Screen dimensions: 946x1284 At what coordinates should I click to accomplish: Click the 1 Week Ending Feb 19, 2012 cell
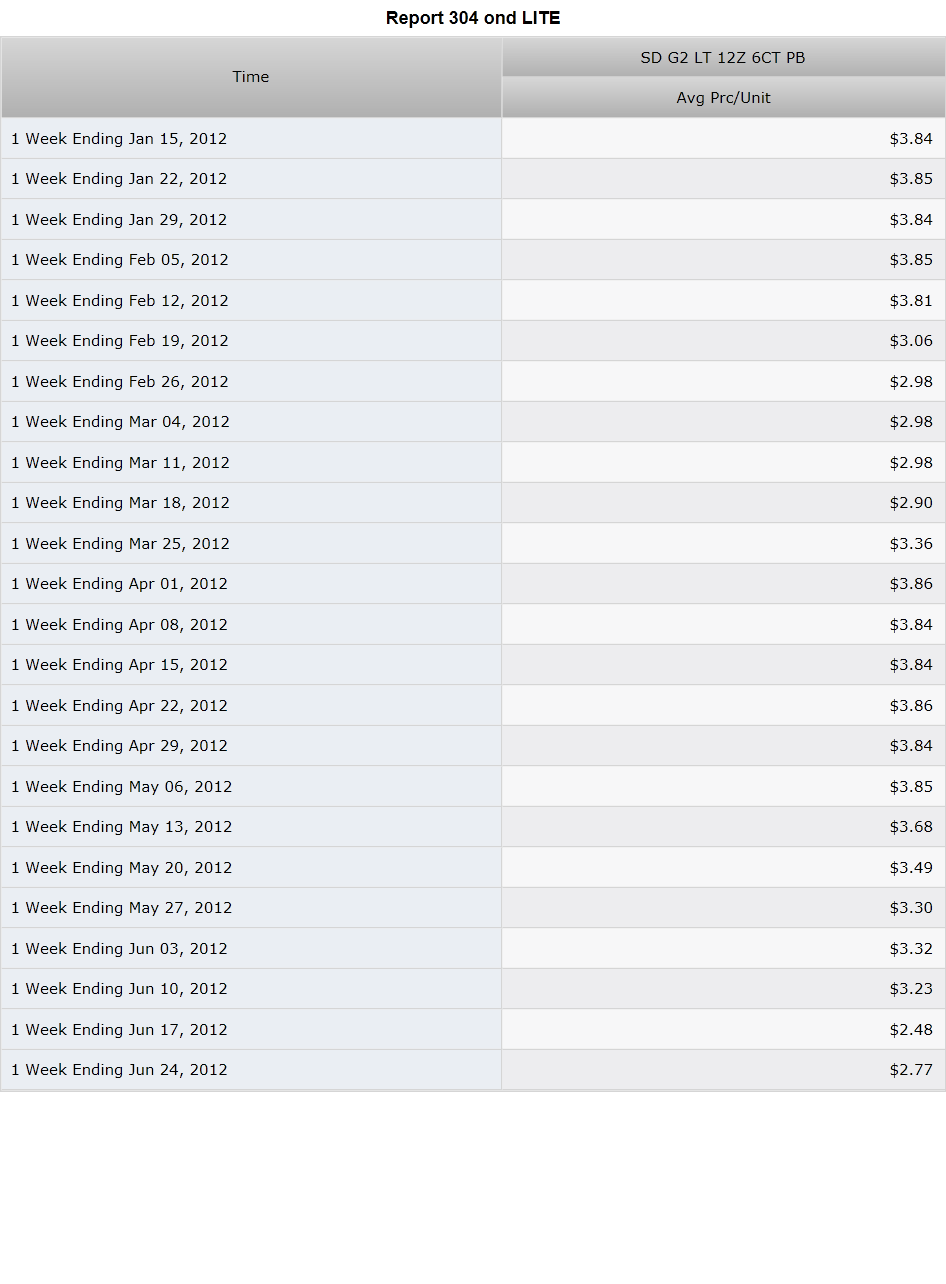(251, 341)
